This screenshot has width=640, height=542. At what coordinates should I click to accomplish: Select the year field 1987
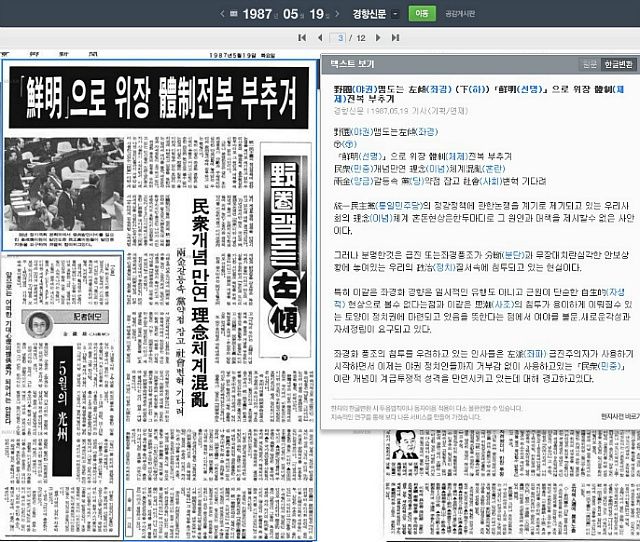pos(257,14)
